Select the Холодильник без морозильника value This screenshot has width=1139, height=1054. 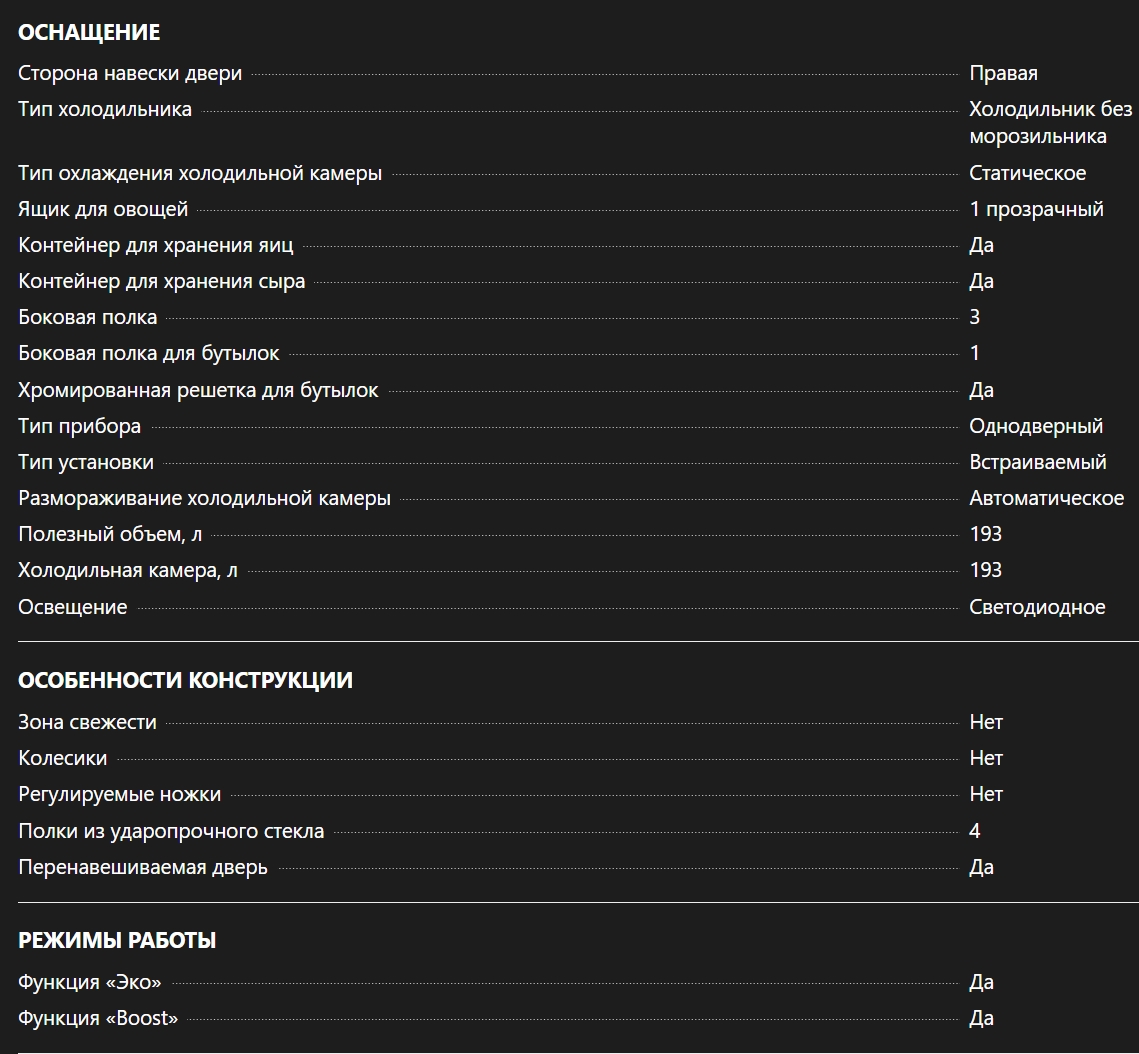point(1050,122)
